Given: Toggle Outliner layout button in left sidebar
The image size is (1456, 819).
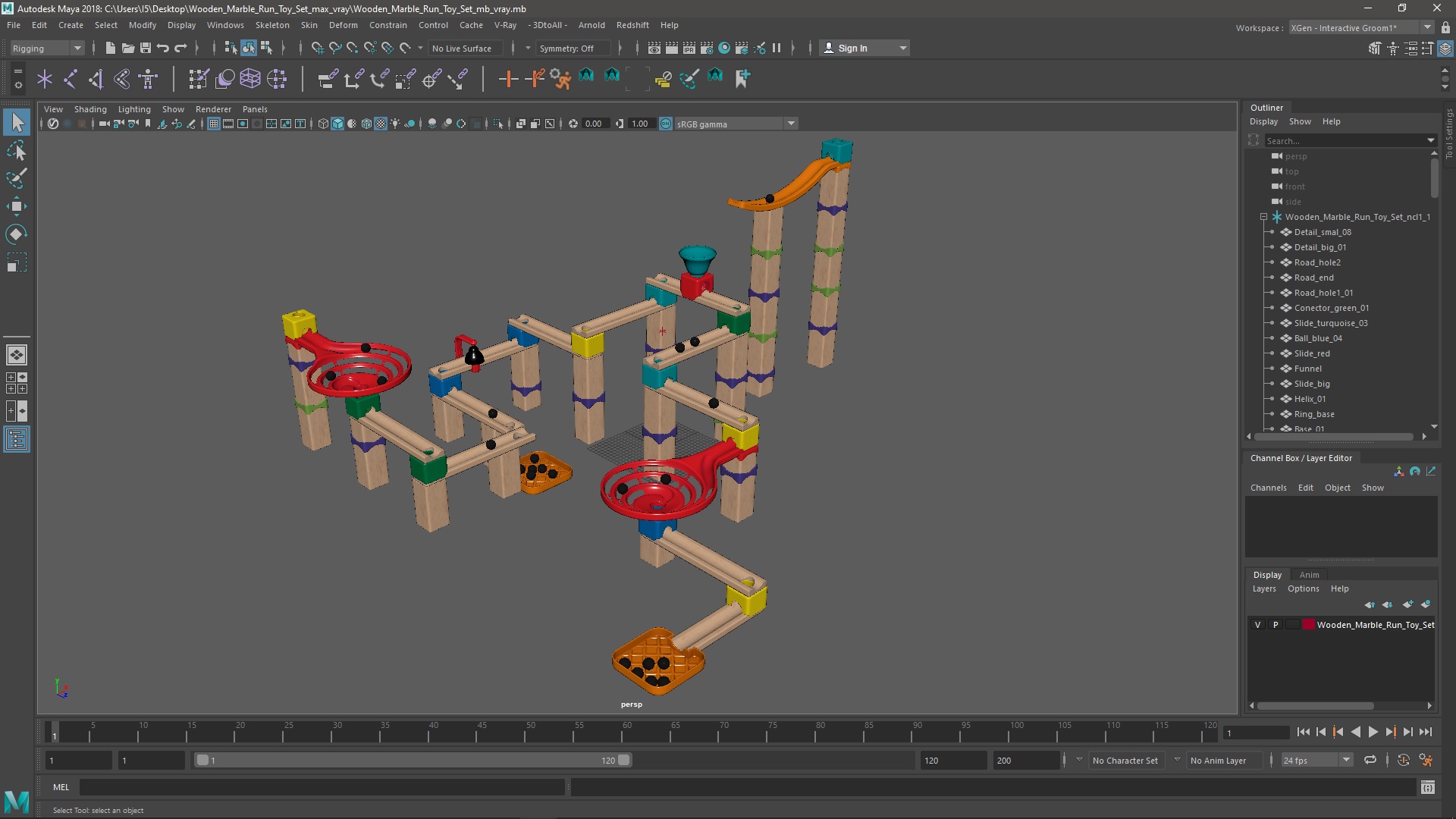Looking at the screenshot, I should coord(17,439).
